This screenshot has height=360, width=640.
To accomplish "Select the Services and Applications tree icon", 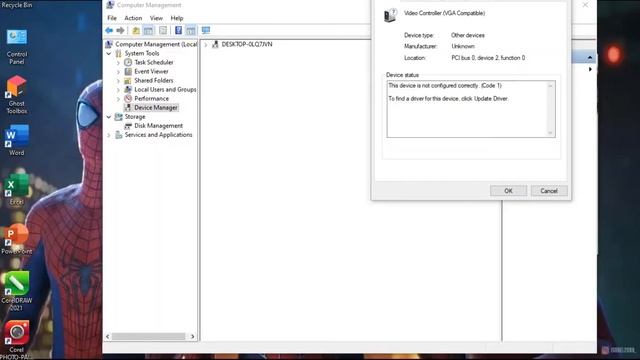I will tap(118, 135).
